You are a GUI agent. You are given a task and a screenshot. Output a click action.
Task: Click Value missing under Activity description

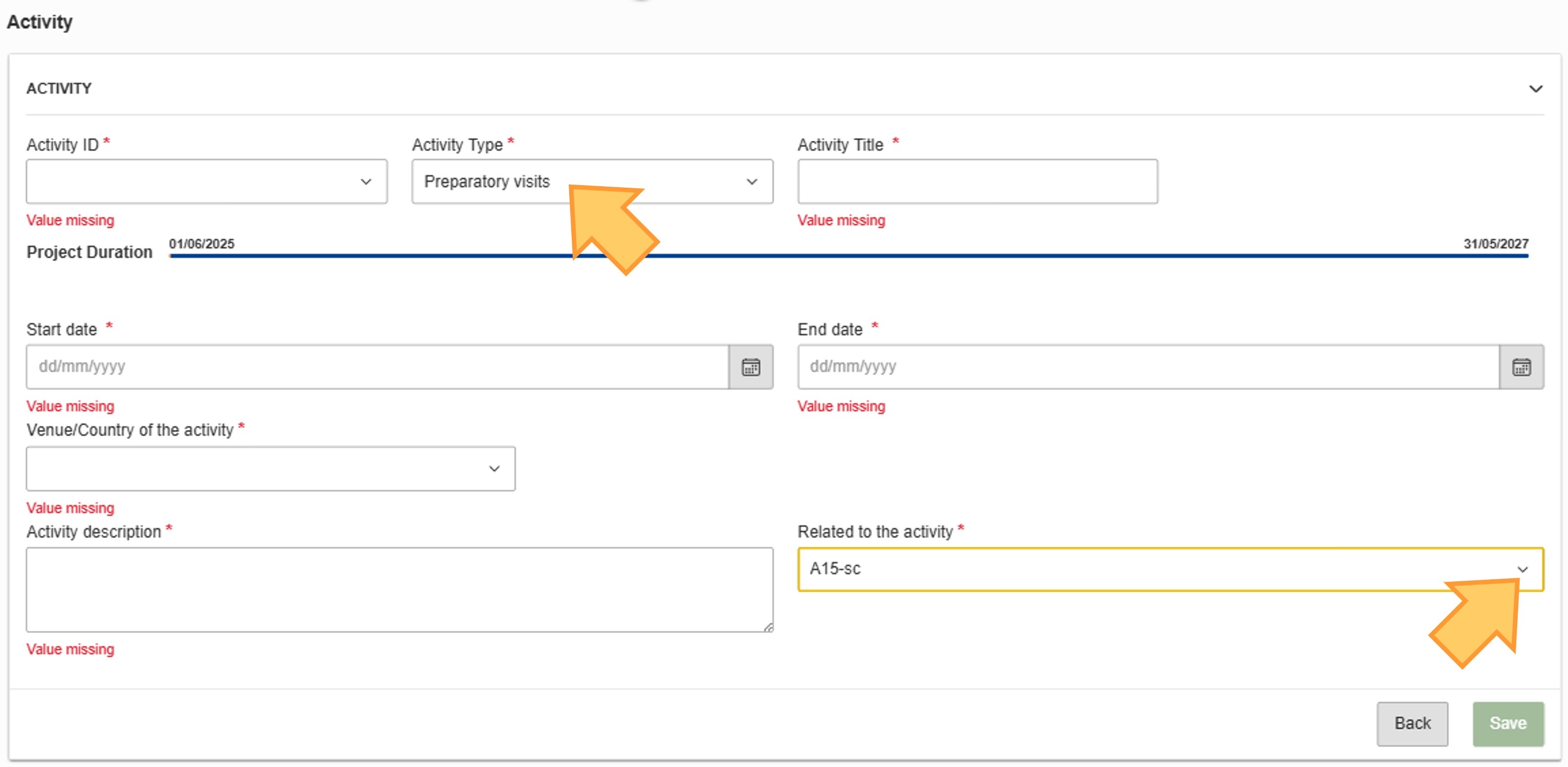[70, 649]
